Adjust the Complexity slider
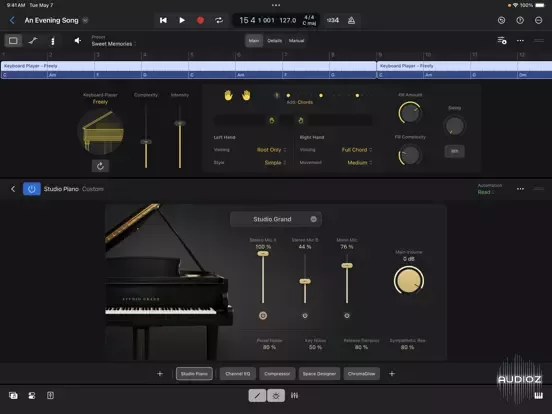 pos(146,141)
